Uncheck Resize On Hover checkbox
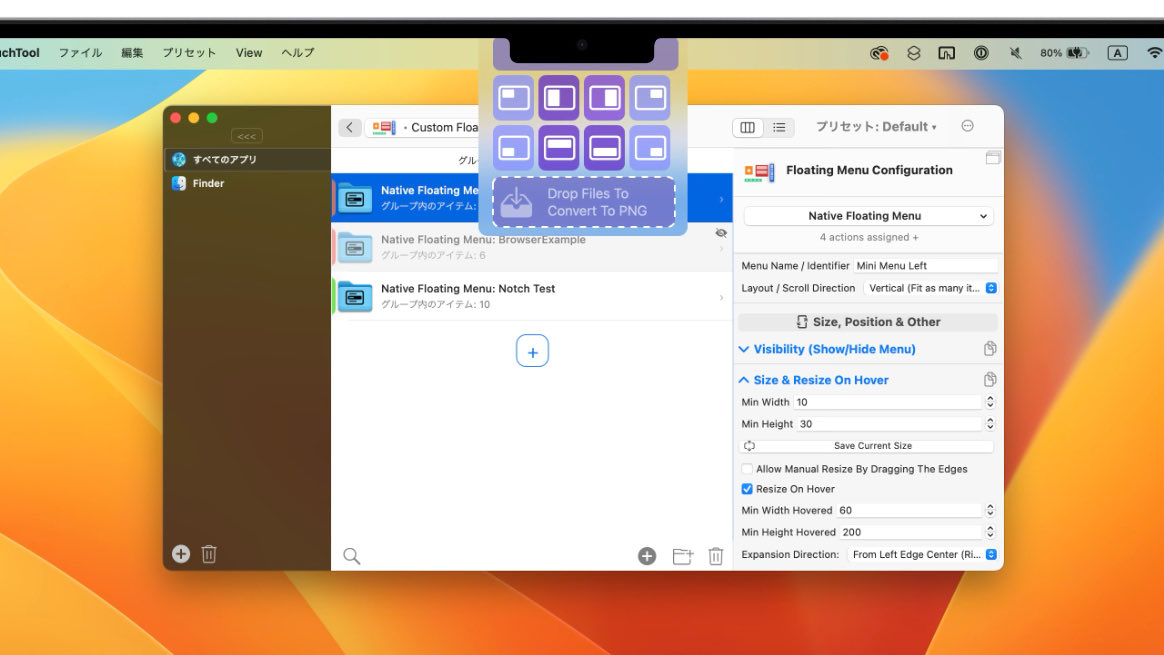1164x655 pixels. [747, 489]
